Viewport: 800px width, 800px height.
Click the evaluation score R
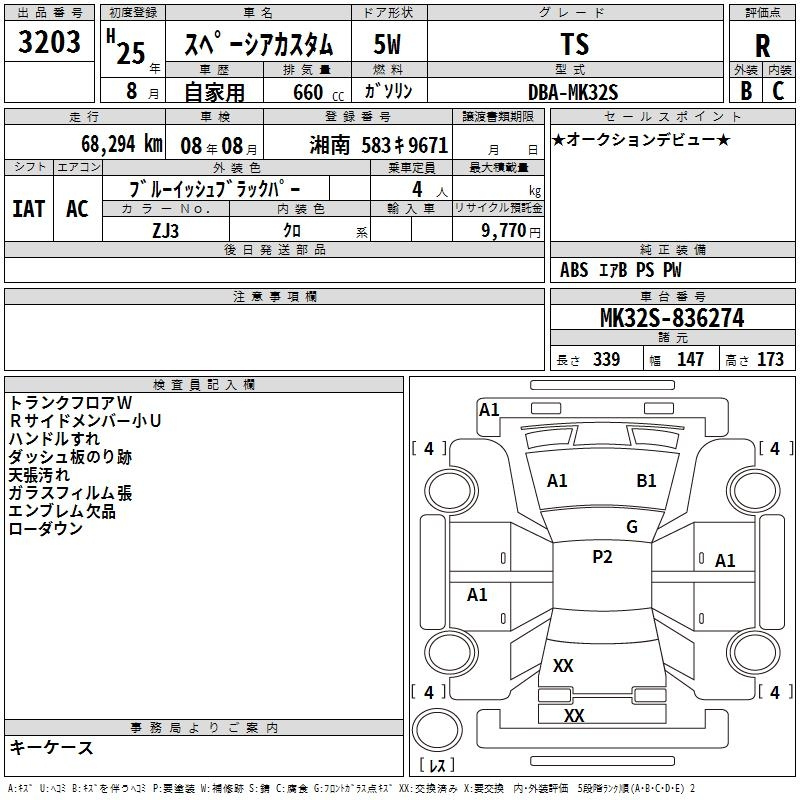click(763, 45)
